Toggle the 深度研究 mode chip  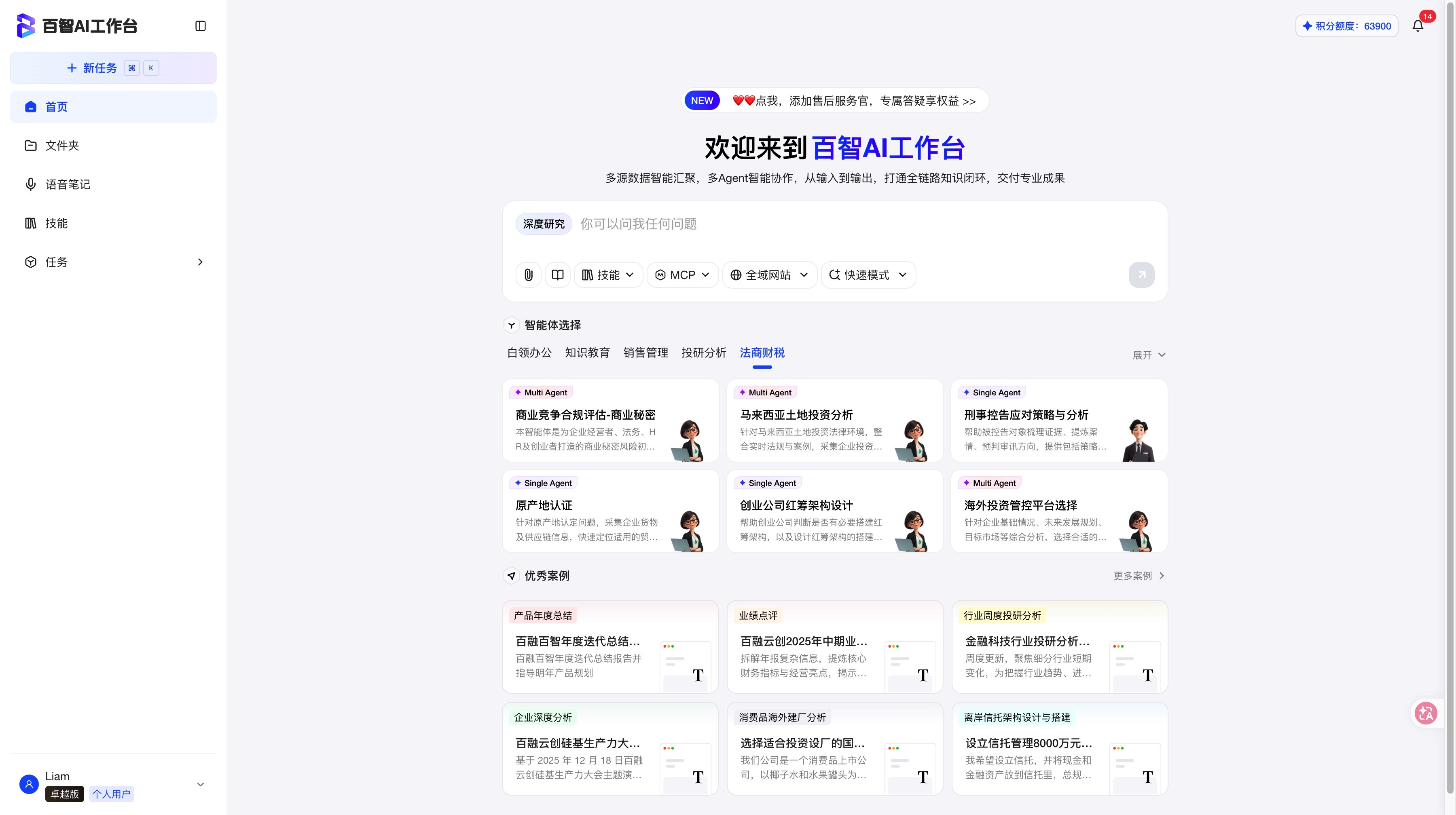[544, 224]
